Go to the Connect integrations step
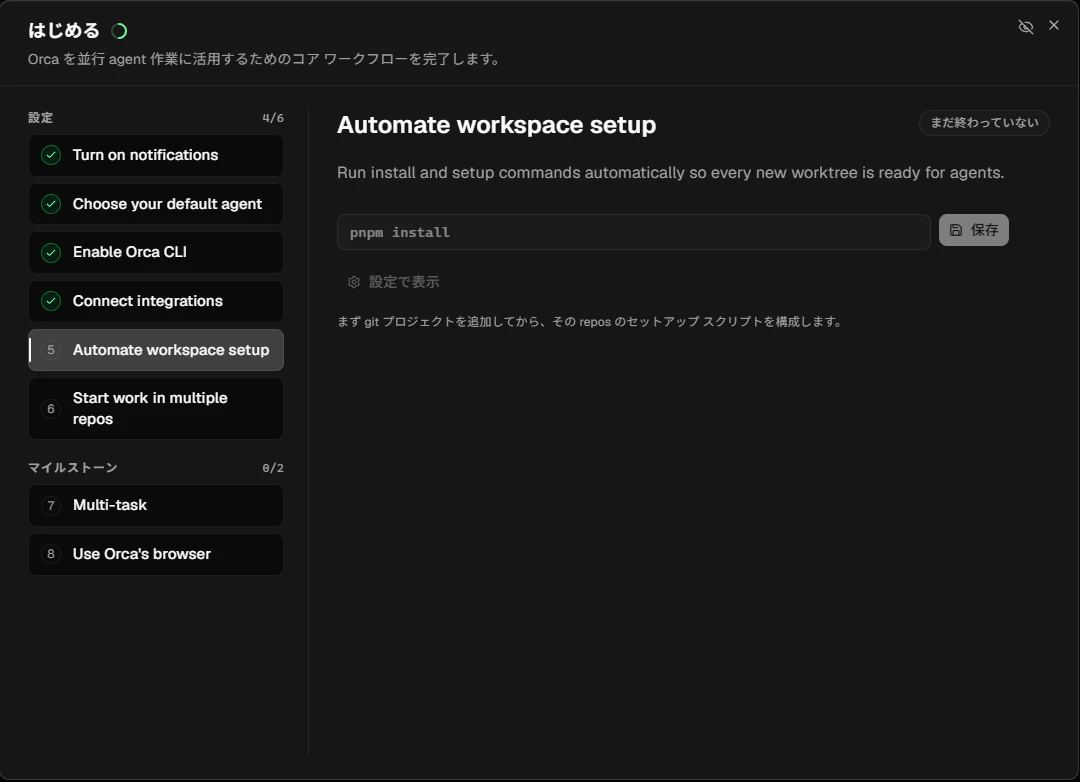Image resolution: width=1080 pixels, height=782 pixels. point(156,301)
